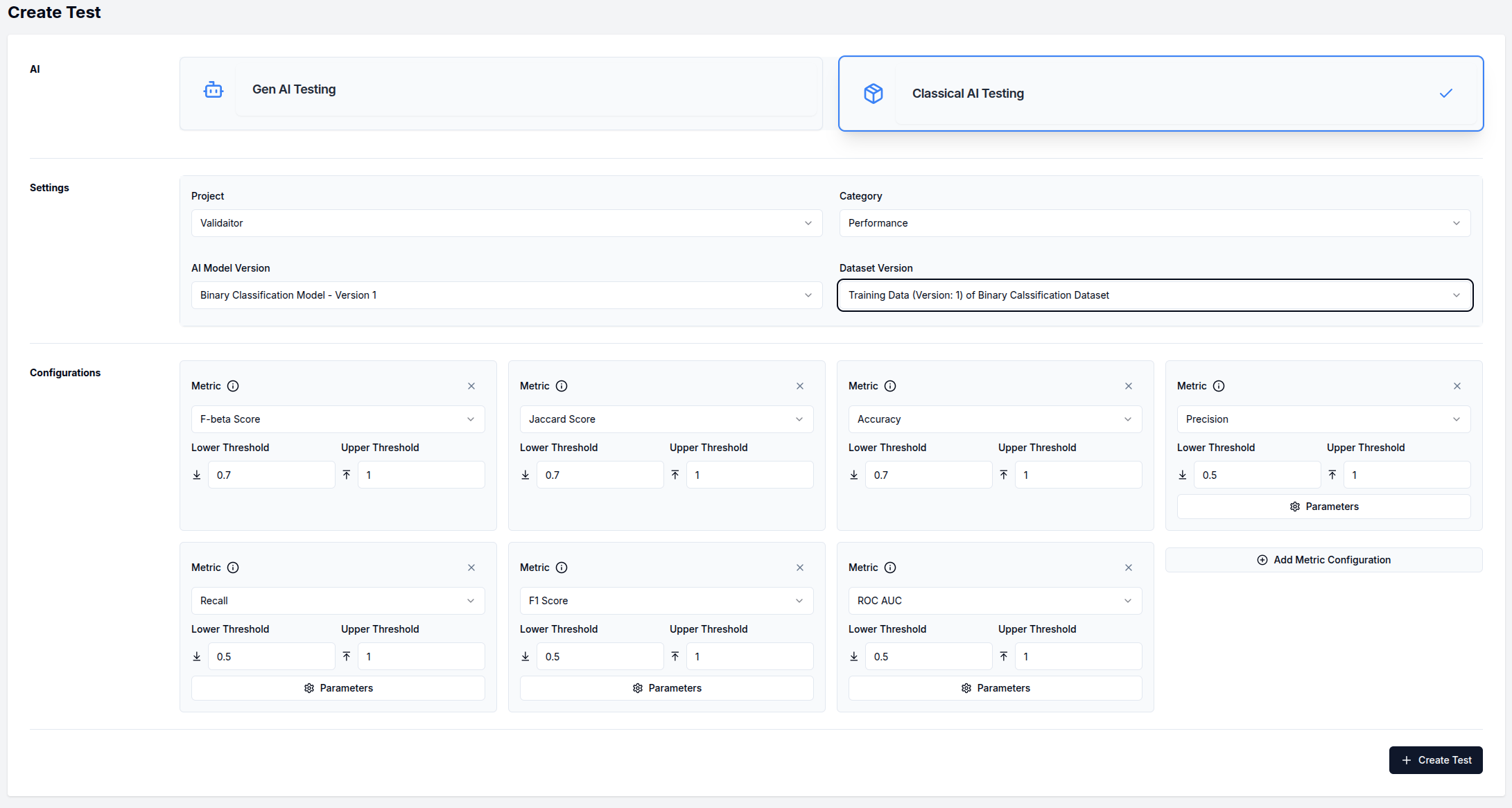1512x808 pixels.
Task: Click the info icon on the Precision metric card
Action: (1218, 386)
